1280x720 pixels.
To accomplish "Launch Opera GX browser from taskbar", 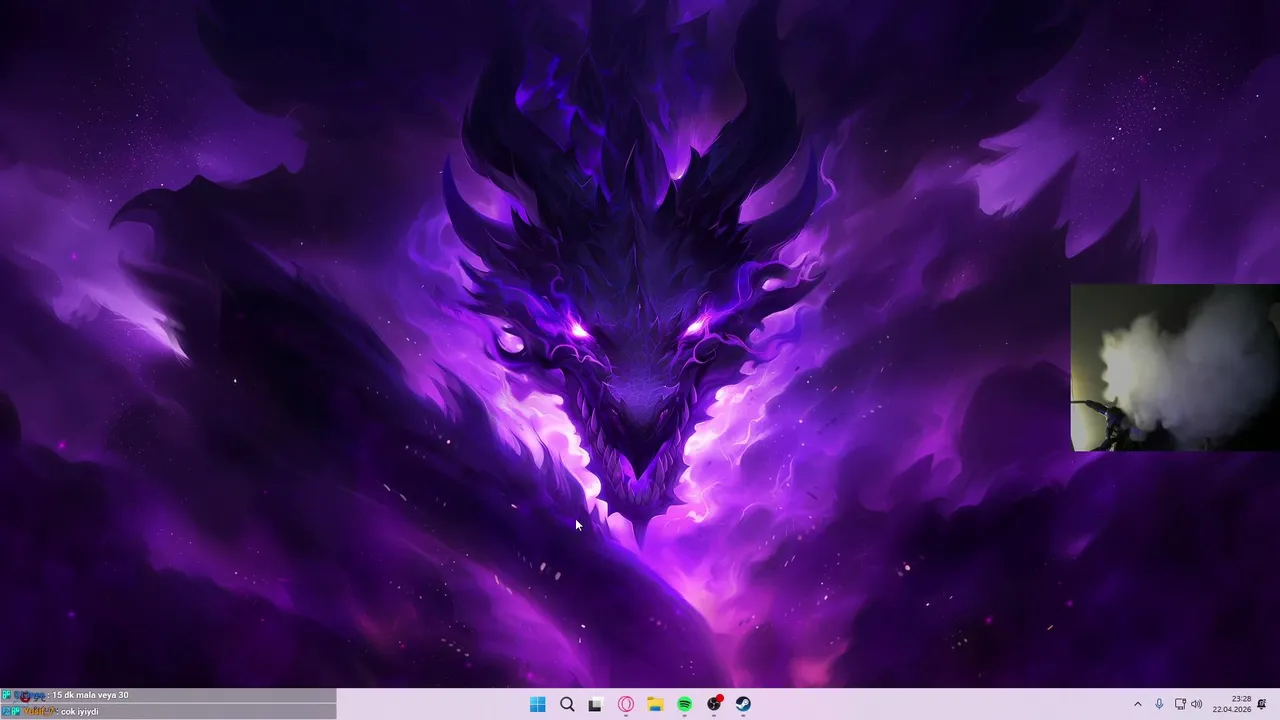I will coord(626,704).
